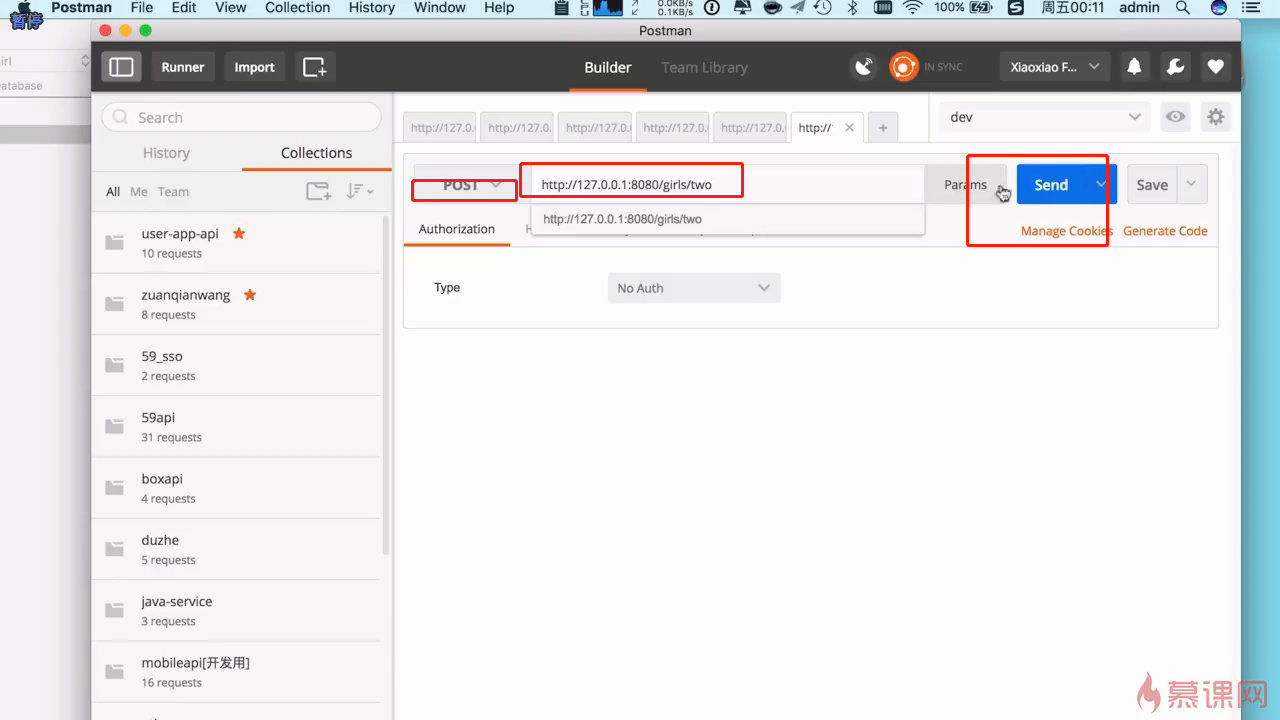This screenshot has height=720, width=1280.
Task: Star icon next to user-app-api
Action: [239, 233]
